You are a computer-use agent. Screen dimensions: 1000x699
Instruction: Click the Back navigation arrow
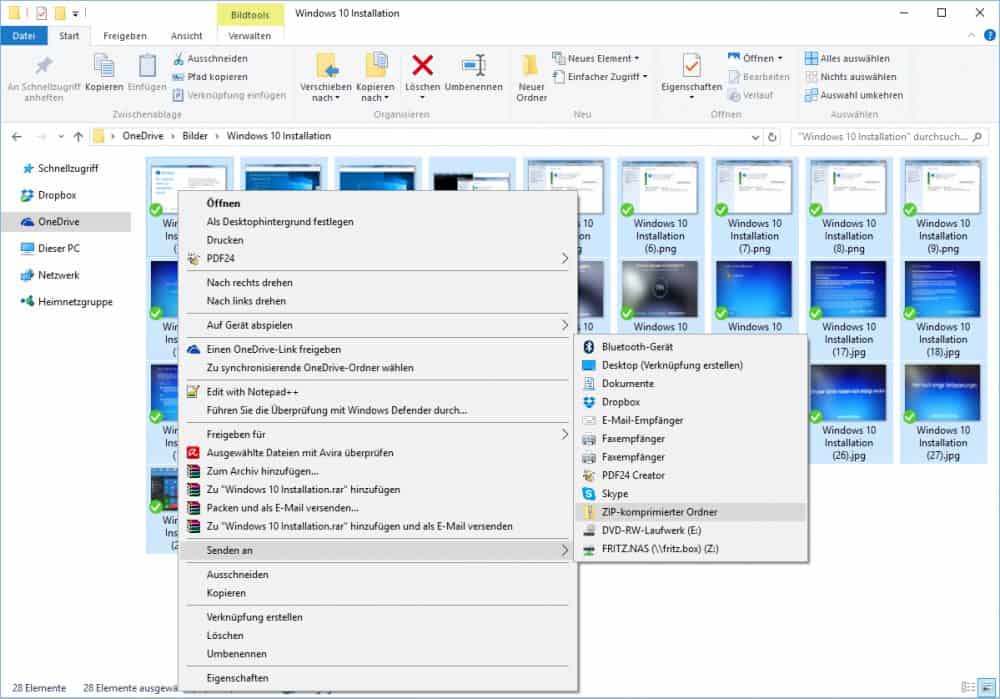coord(17,136)
